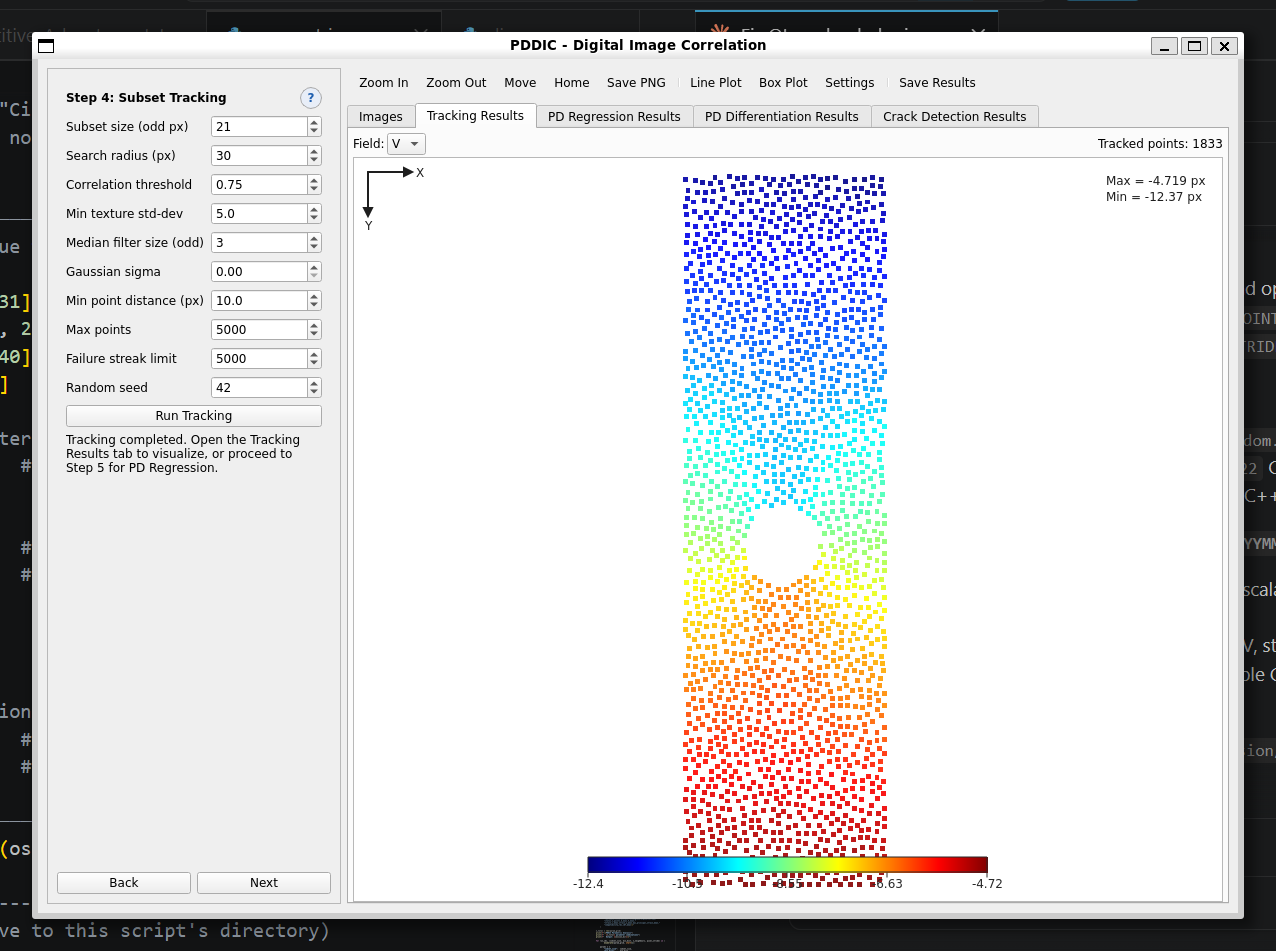
Task: Click the 'Tracked points: 1833' text
Action: click(1160, 144)
